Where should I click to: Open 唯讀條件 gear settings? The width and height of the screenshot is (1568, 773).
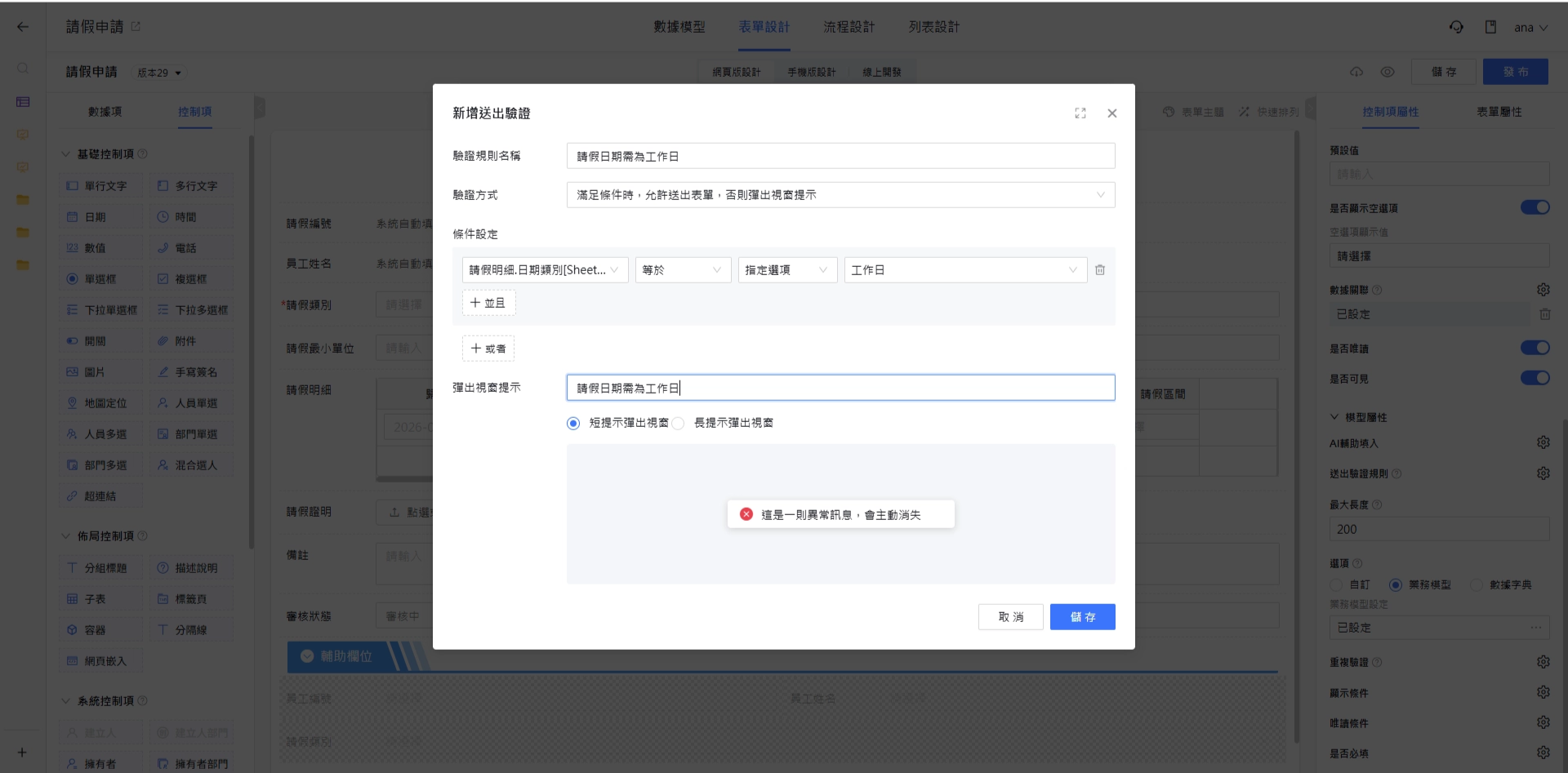click(1543, 722)
